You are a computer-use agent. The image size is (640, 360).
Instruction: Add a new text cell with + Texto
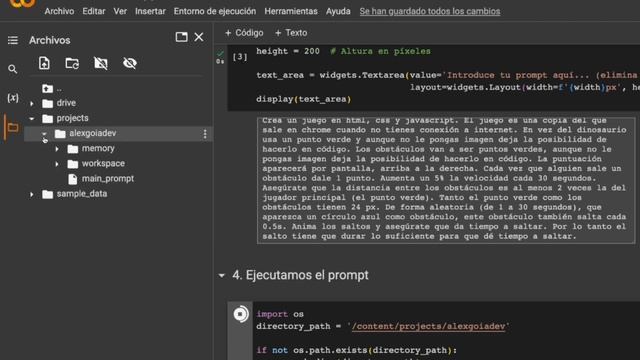click(291, 33)
